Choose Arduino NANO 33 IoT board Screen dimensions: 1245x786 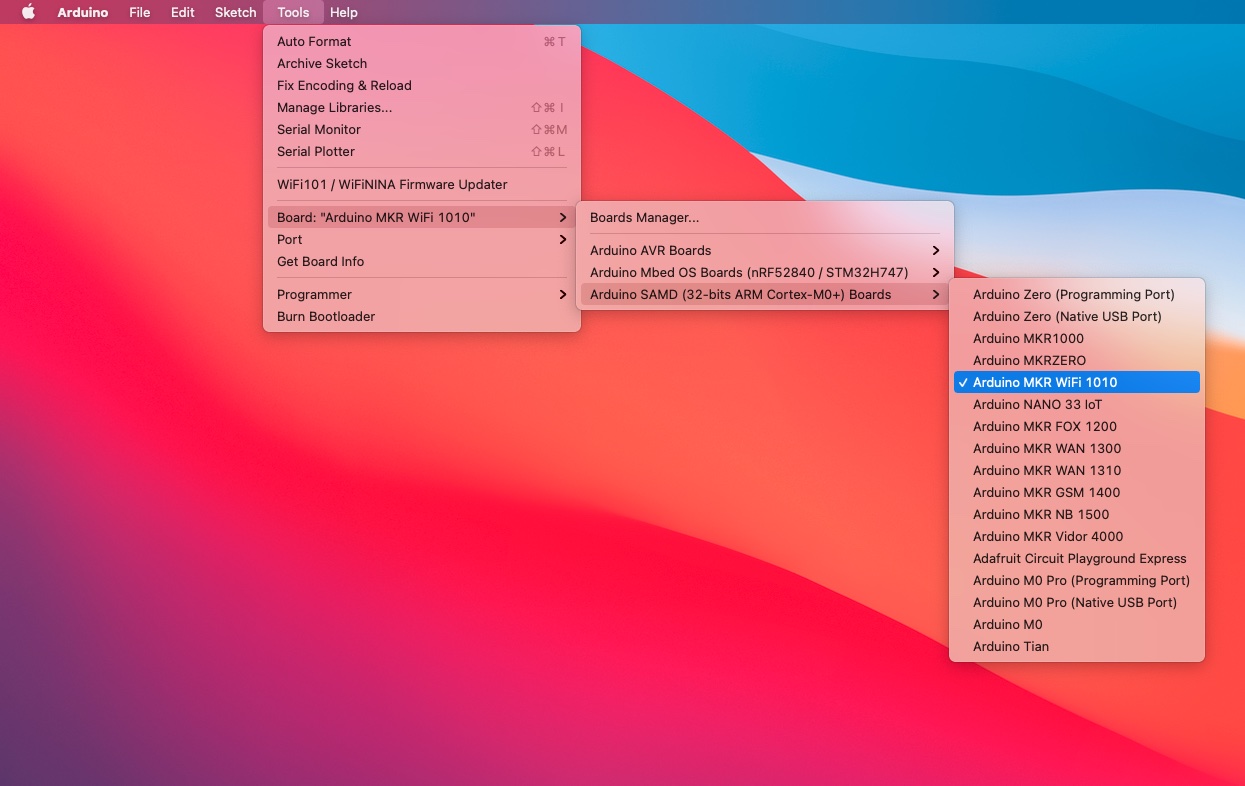[1037, 404]
